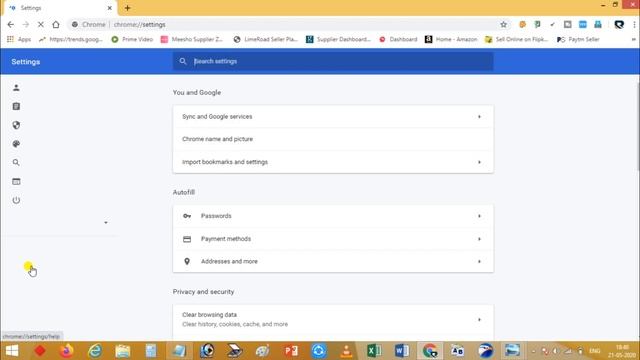Open Word from the taskbar
The height and width of the screenshot is (360, 640).
[x=402, y=351]
